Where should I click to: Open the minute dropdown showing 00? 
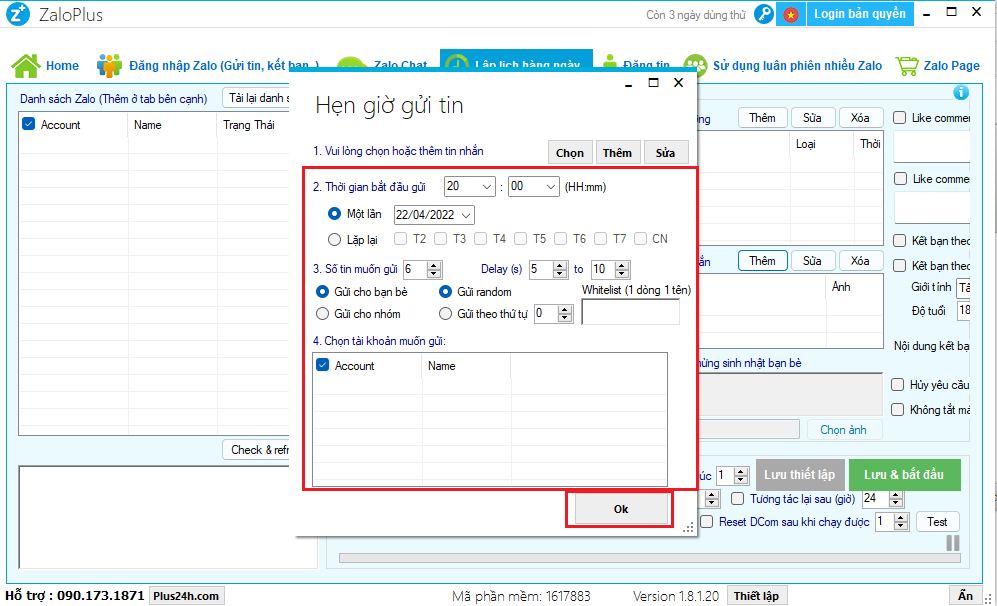[x=533, y=186]
